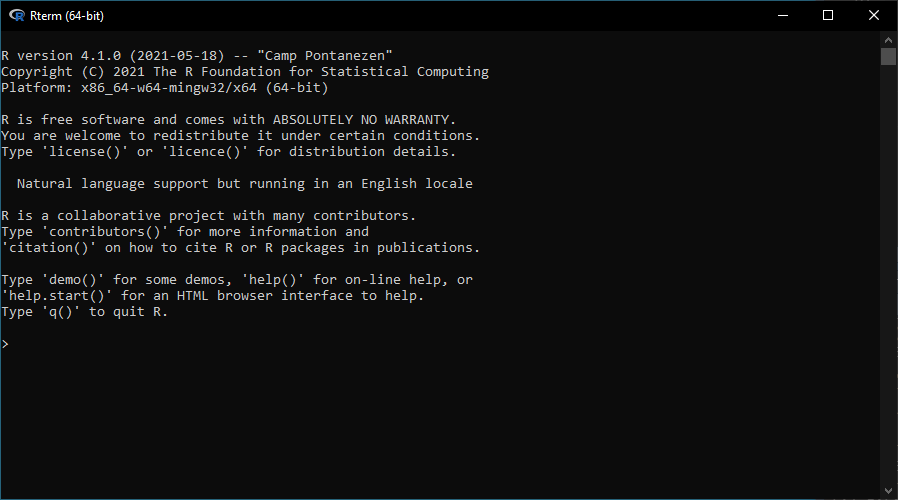
Task: Maximize the Rterm window
Action: (x=828, y=16)
